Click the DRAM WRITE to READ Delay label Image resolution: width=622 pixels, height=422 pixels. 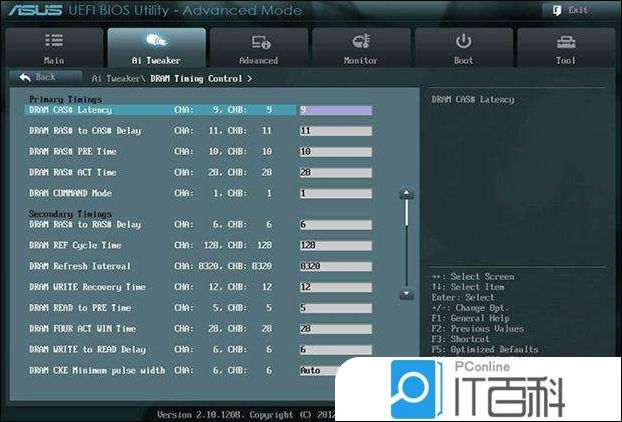pyautogui.click(x=87, y=349)
